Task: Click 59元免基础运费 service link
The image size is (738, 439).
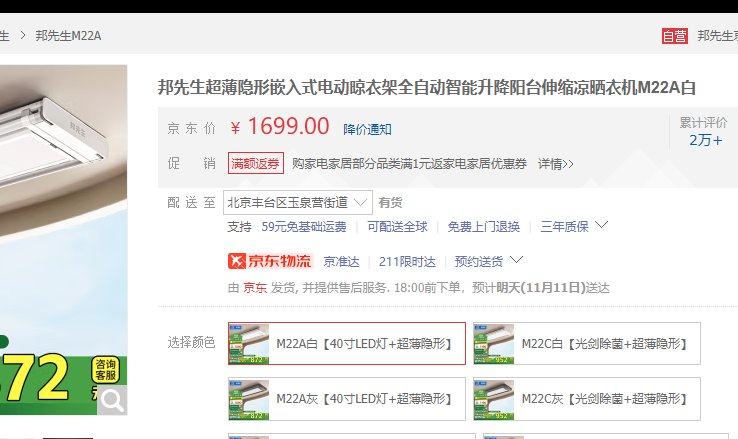Action: (304, 227)
